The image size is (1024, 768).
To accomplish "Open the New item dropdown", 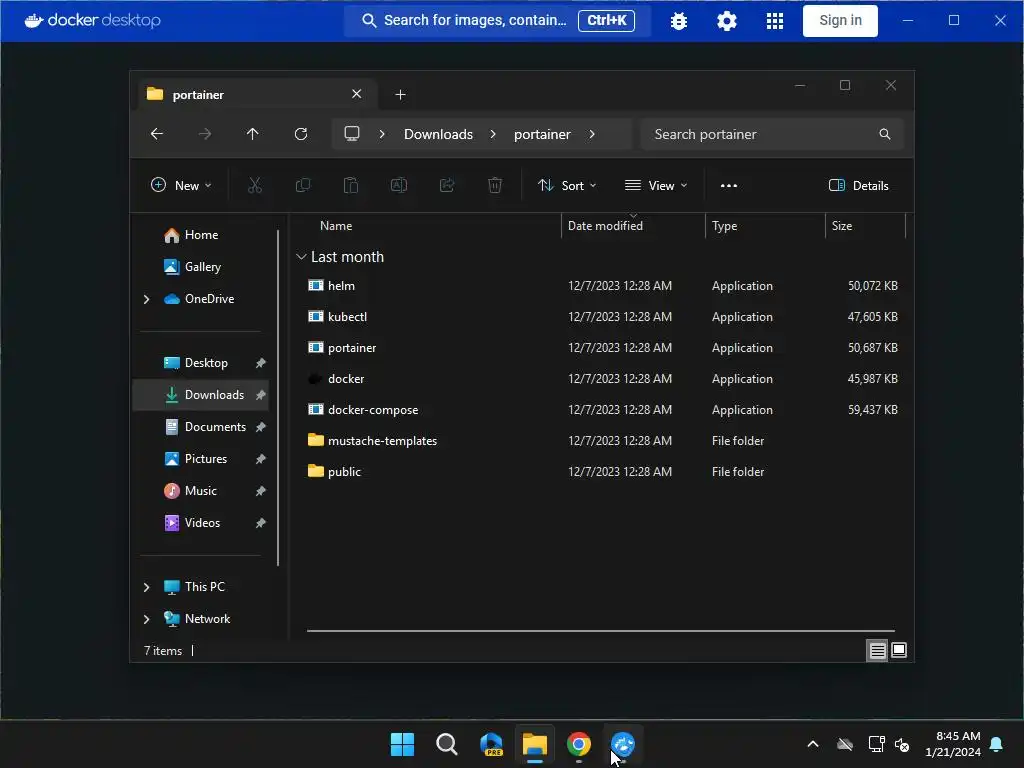I will (181, 185).
